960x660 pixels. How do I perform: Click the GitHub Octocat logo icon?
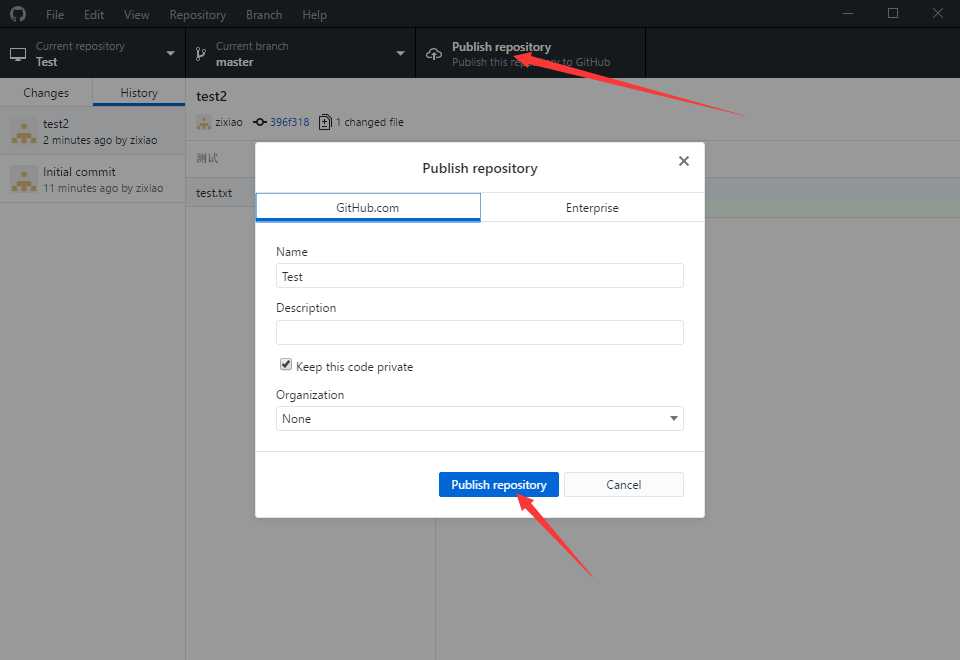[x=18, y=13]
